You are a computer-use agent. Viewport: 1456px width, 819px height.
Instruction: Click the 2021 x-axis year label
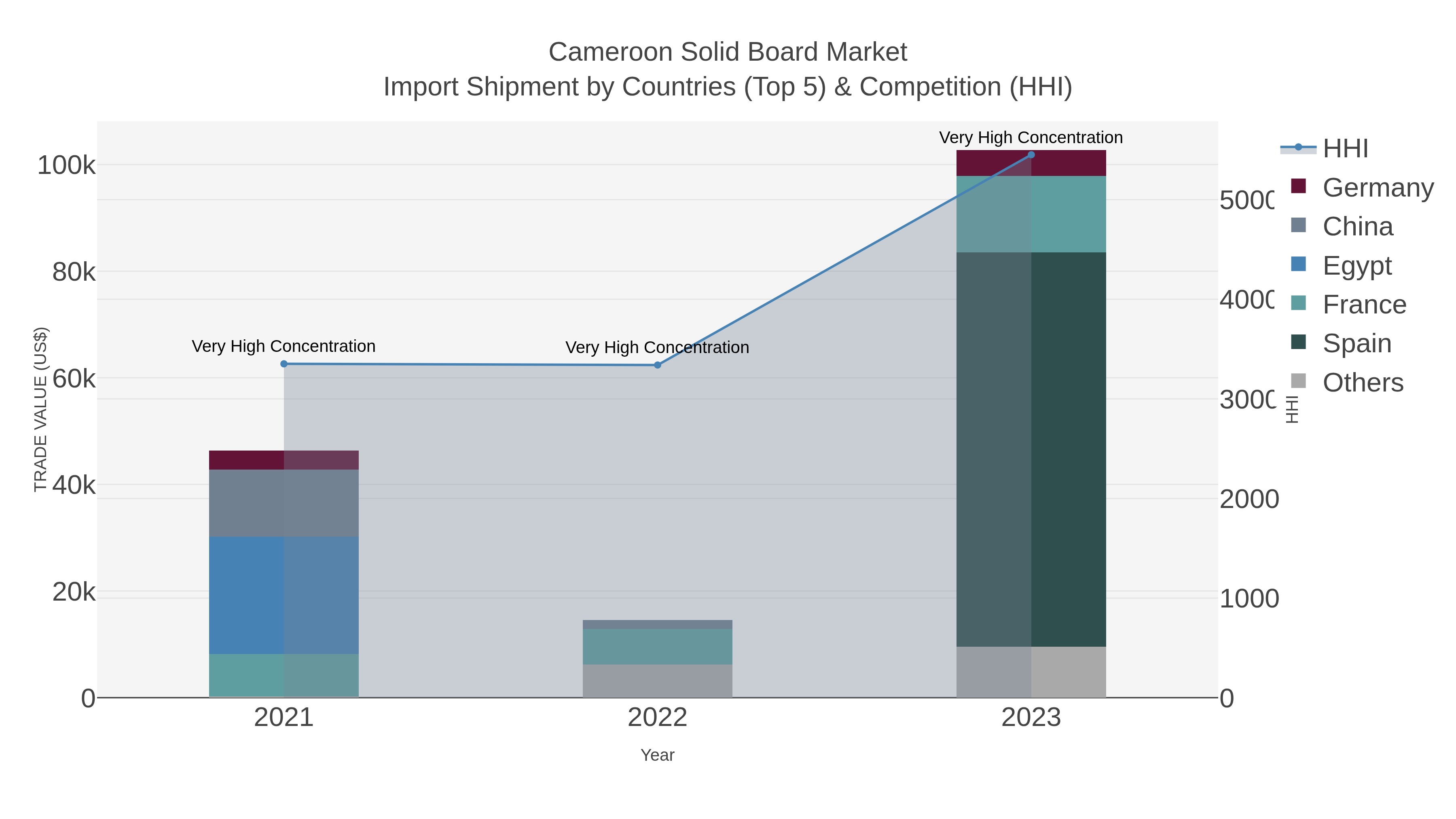pos(284,717)
